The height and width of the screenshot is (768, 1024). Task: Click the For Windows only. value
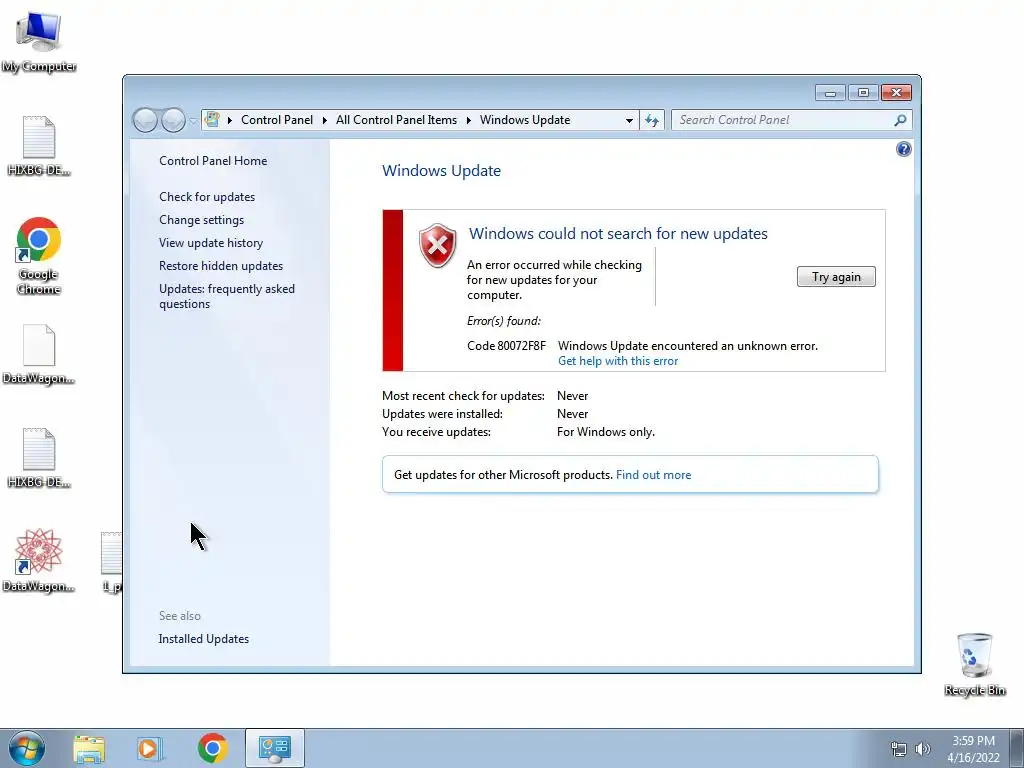605,432
